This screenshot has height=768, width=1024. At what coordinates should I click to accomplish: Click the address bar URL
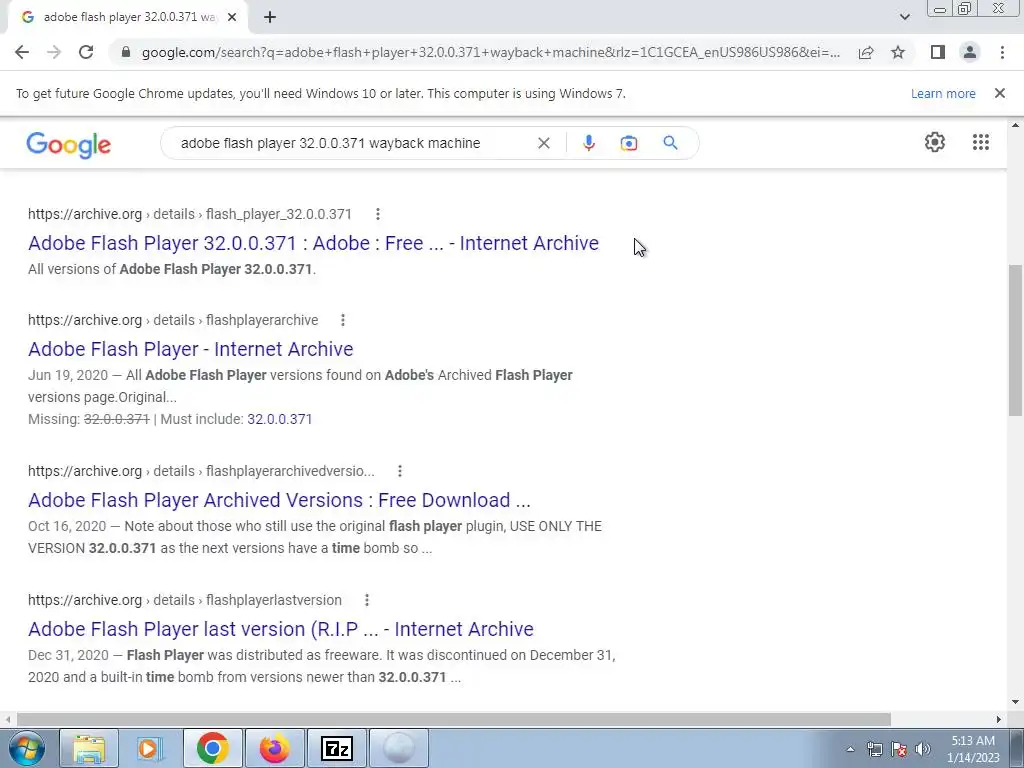pos(490,52)
